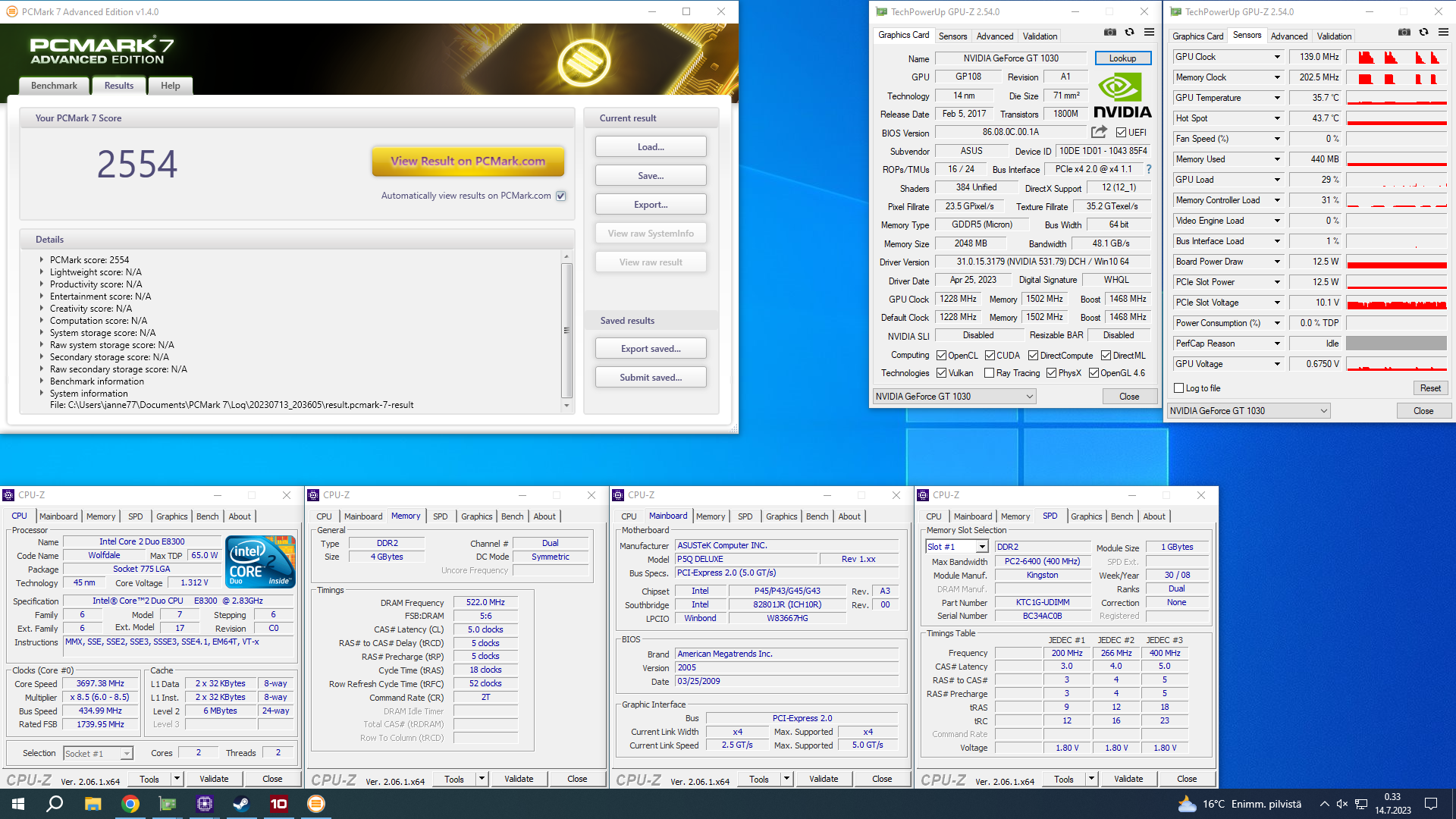The width and height of the screenshot is (1456, 819).
Task: Click the Lookup button in GPU-Z
Action: click(x=1122, y=58)
